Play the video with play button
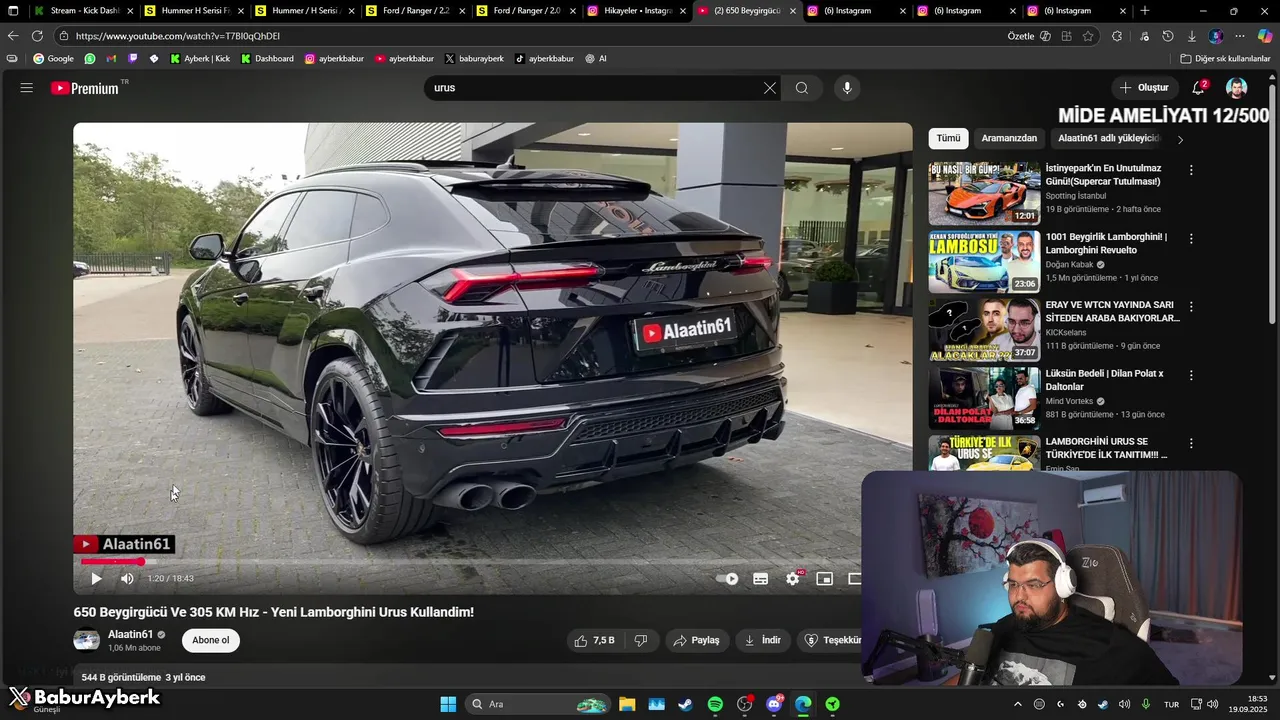Image resolution: width=1280 pixels, height=720 pixels. pyautogui.click(x=96, y=578)
